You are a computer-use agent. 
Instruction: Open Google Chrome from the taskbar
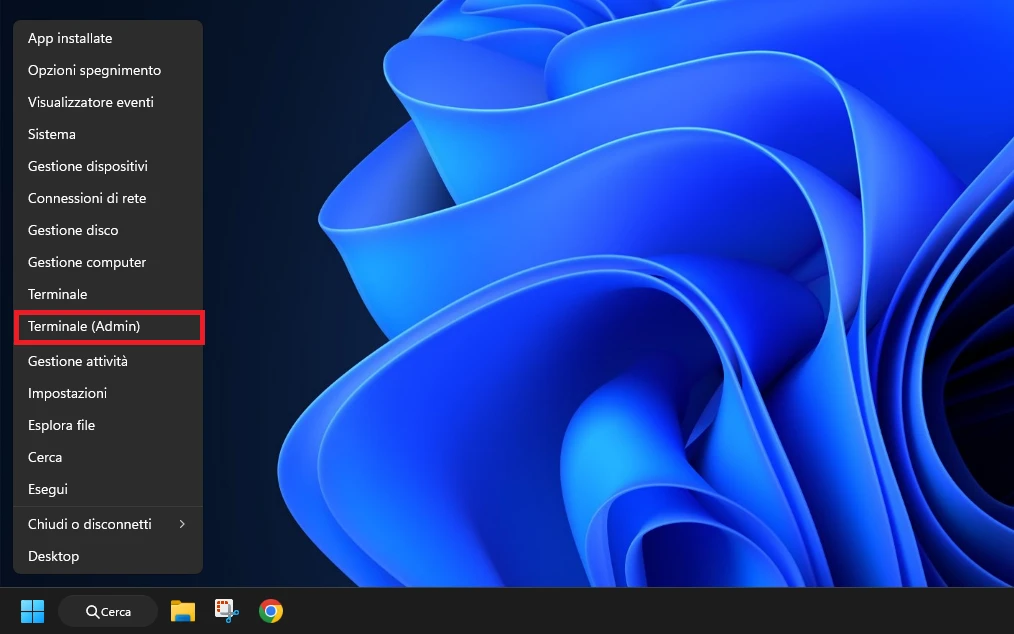[270, 611]
